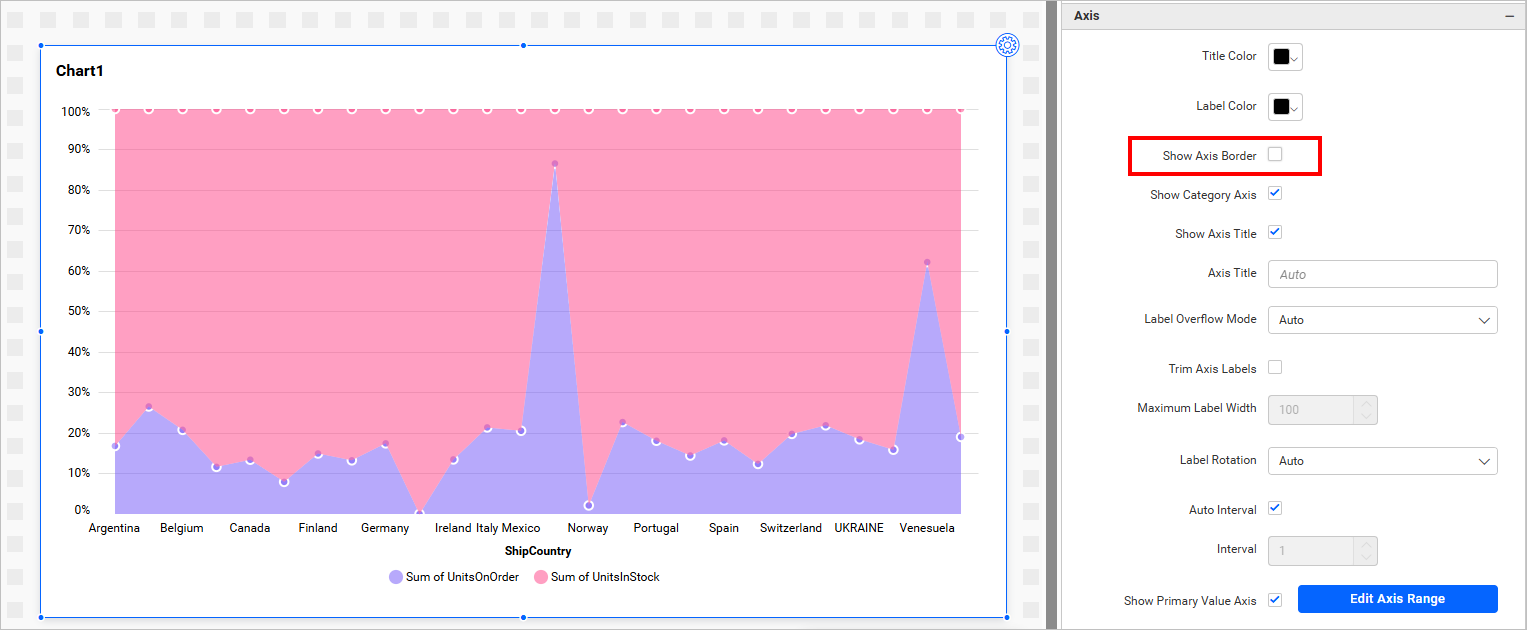
Task: Open the Label Color picker
Action: pos(1285,107)
